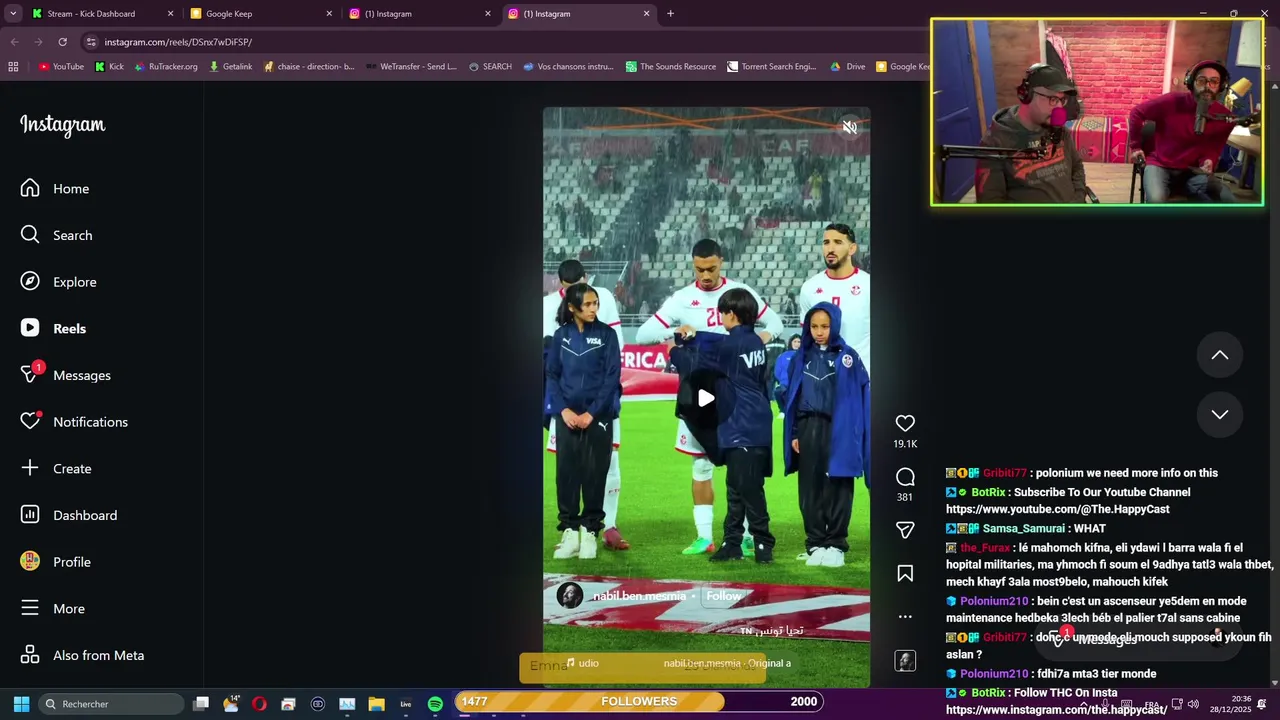
Task: Like the reel with heart icon
Action: pyautogui.click(x=905, y=424)
